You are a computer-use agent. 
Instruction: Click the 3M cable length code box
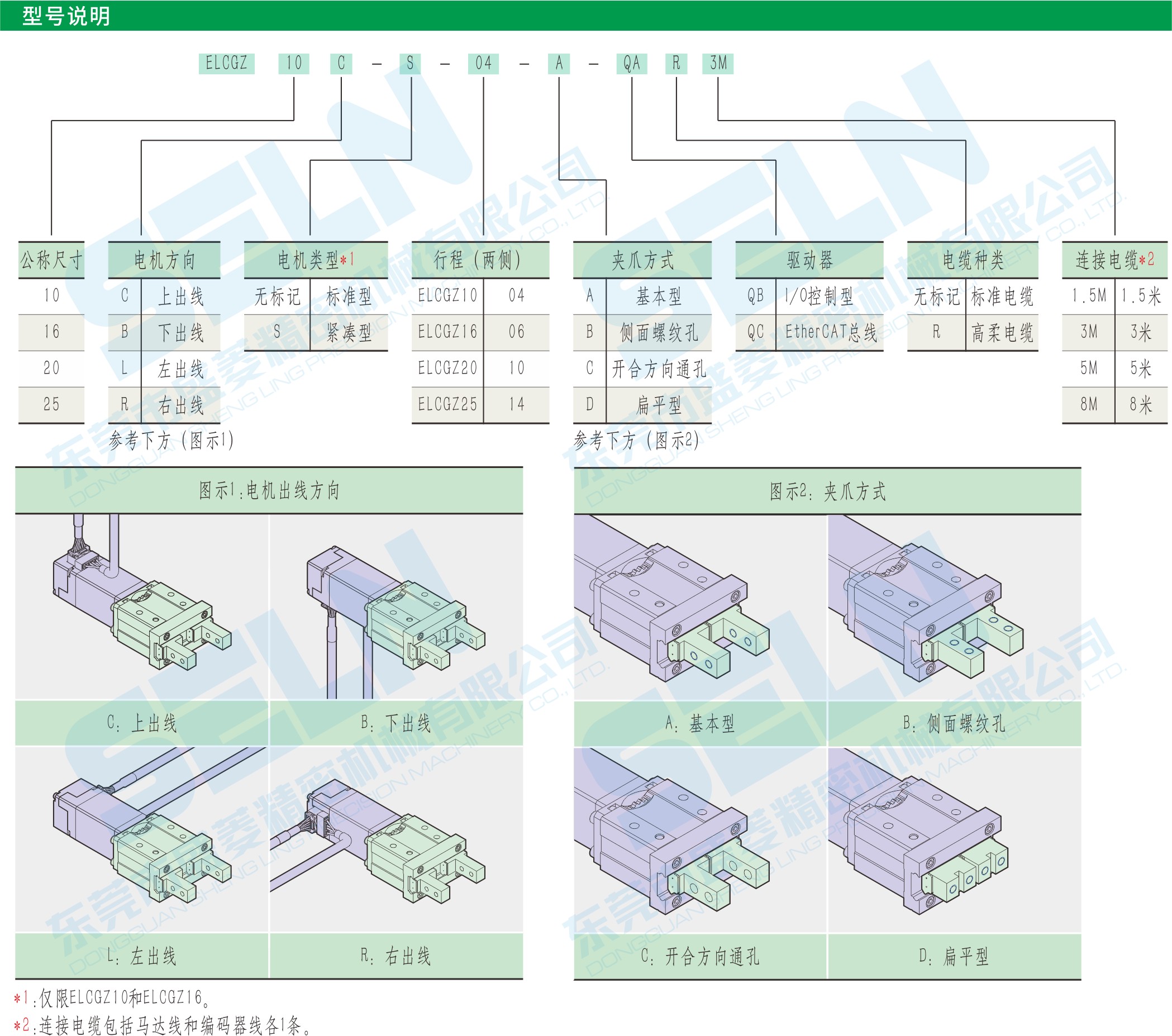718,63
